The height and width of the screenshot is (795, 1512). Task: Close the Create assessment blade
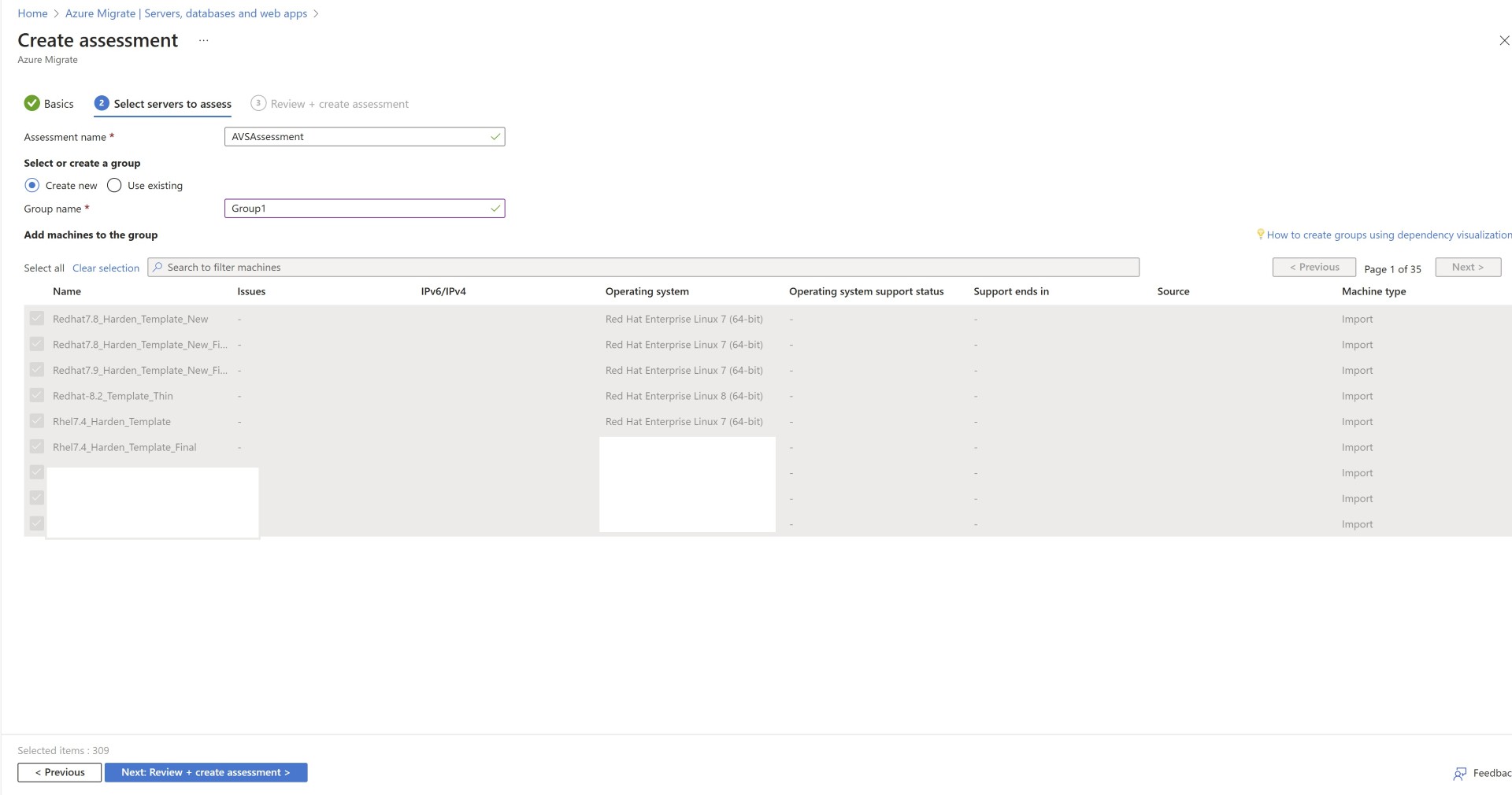click(1503, 41)
